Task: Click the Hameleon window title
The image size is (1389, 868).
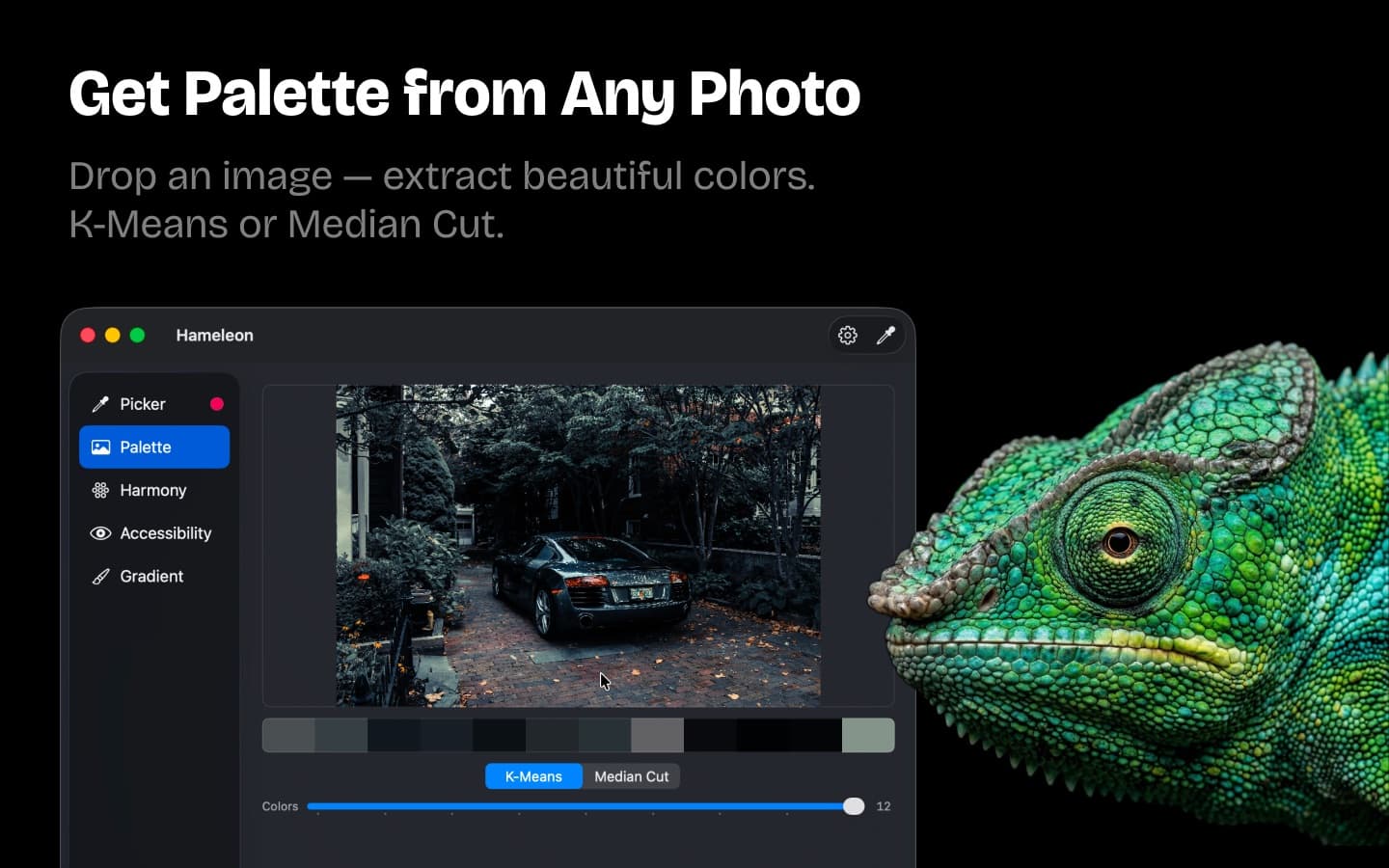Action: click(214, 335)
